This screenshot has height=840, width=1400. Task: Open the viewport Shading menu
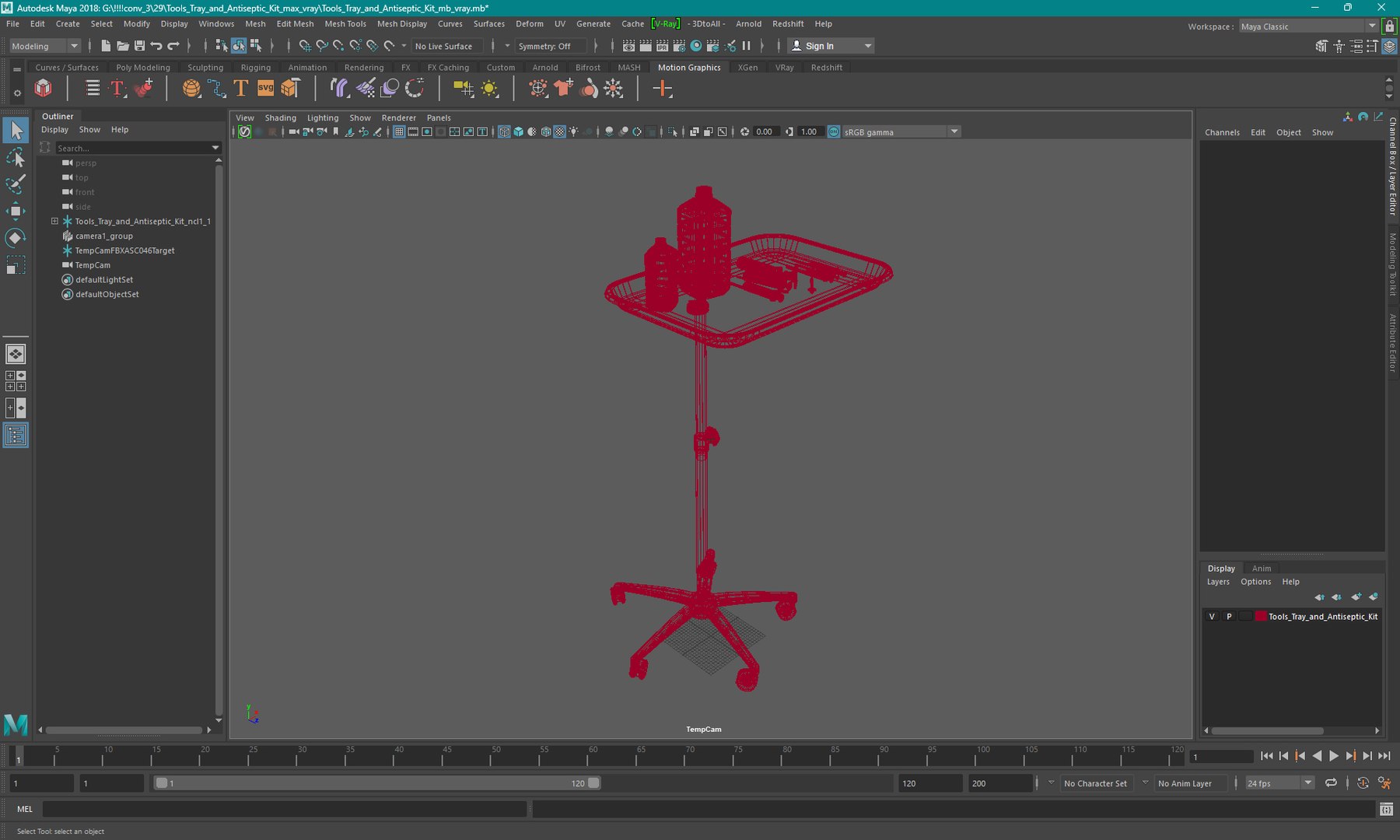(280, 118)
